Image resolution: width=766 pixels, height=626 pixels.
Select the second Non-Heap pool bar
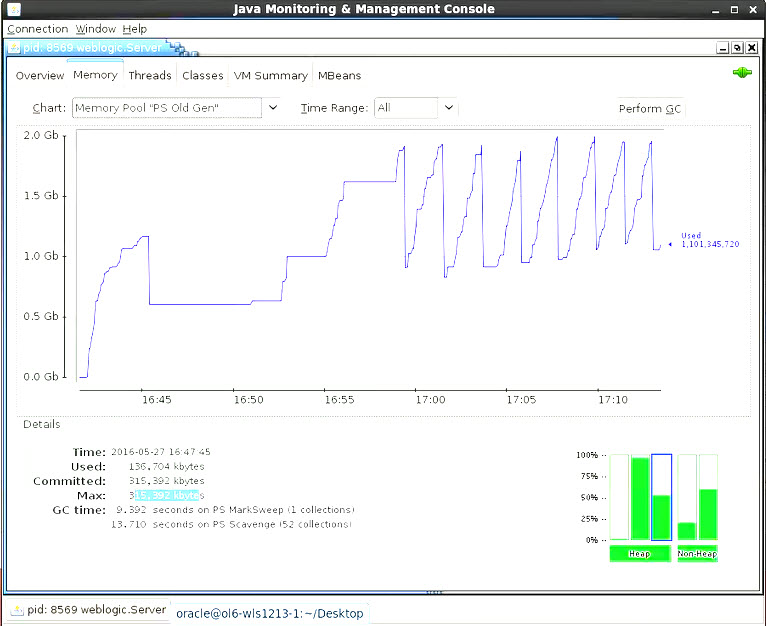click(x=708, y=497)
